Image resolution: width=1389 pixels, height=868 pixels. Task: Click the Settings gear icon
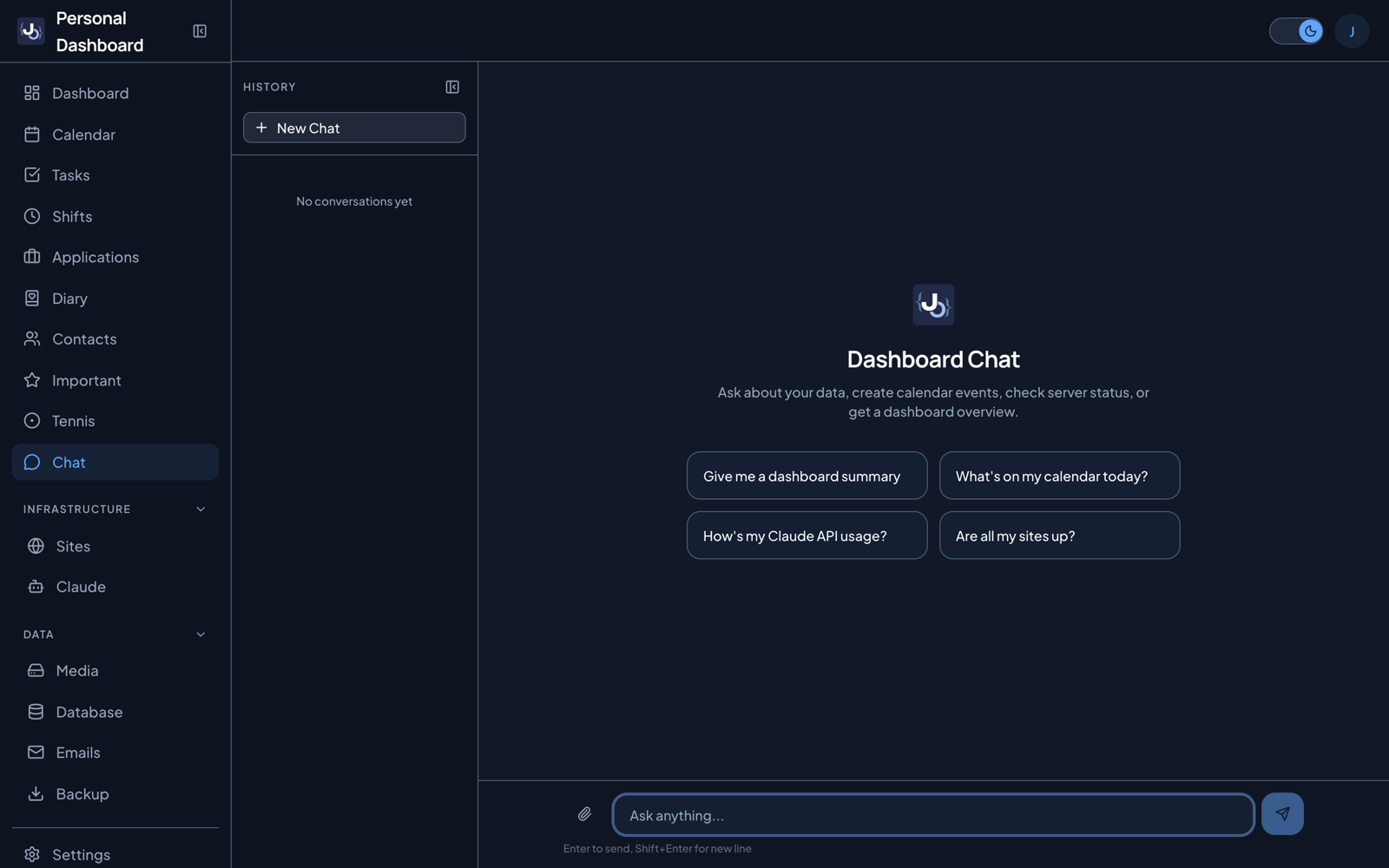click(32, 855)
